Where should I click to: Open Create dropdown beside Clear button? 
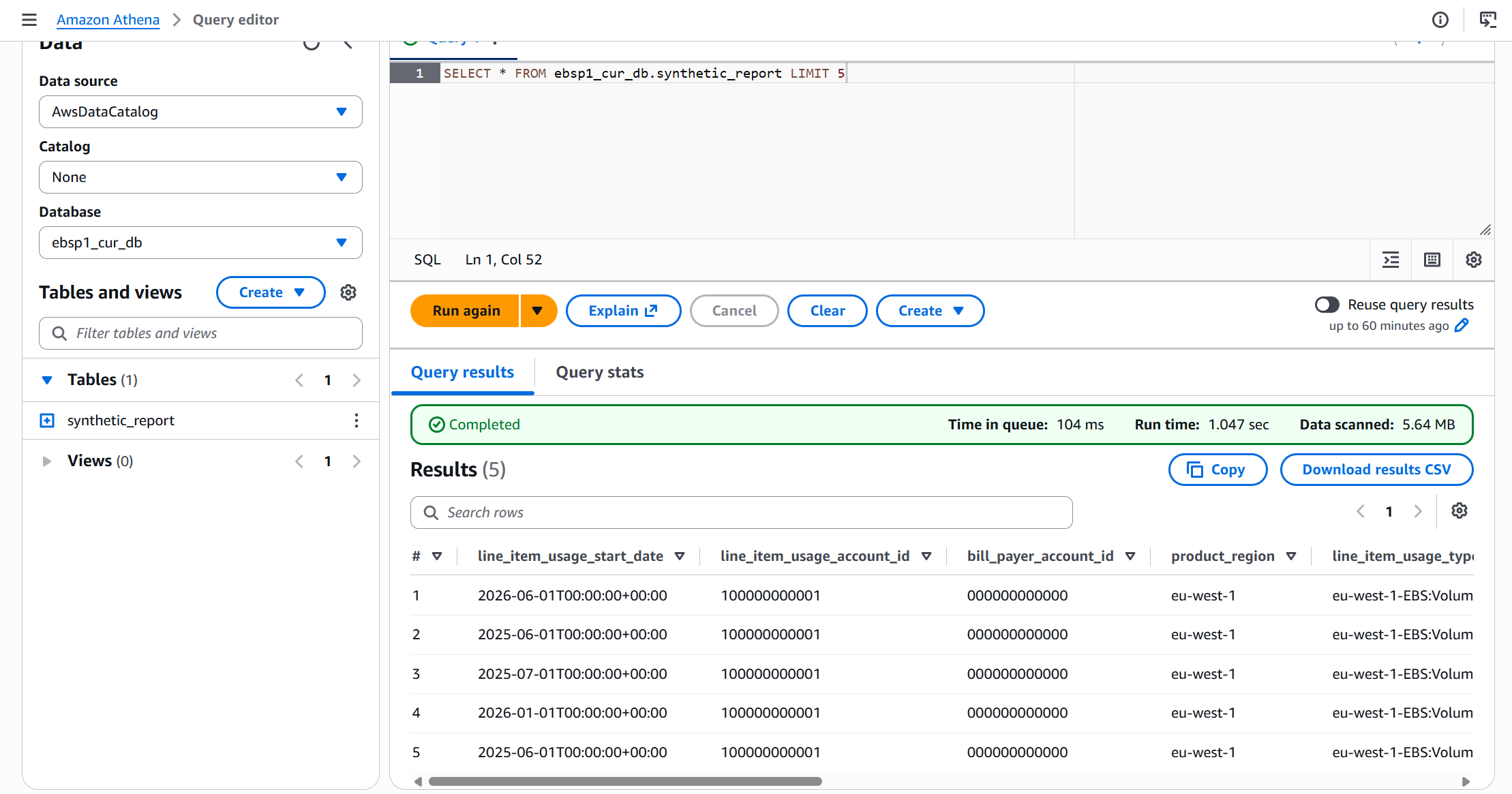point(930,311)
